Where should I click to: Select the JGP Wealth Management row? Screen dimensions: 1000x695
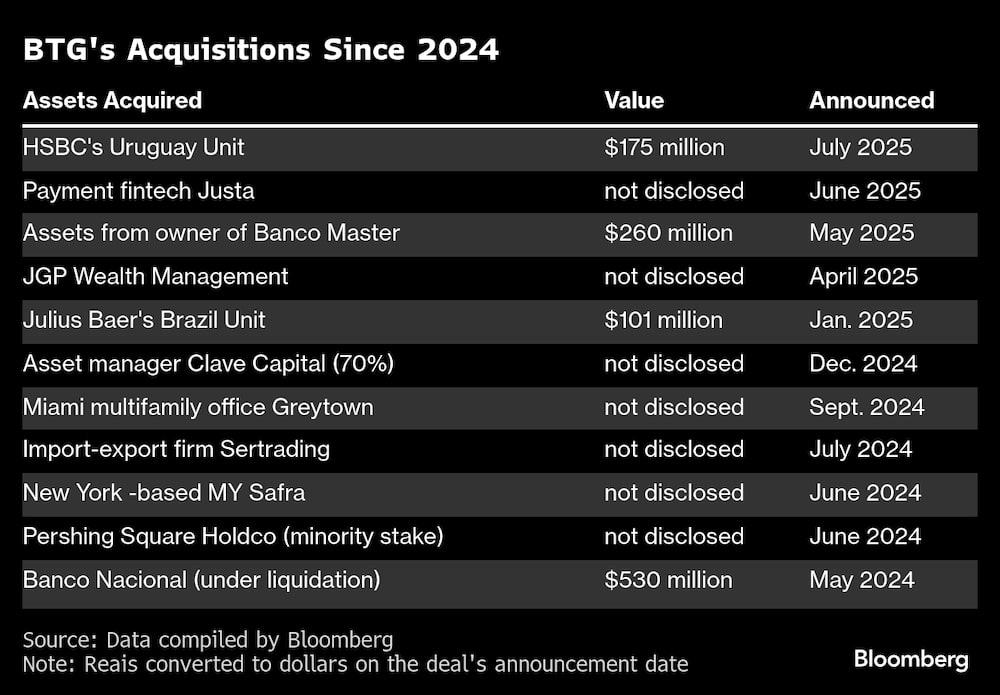pyautogui.click(x=155, y=276)
